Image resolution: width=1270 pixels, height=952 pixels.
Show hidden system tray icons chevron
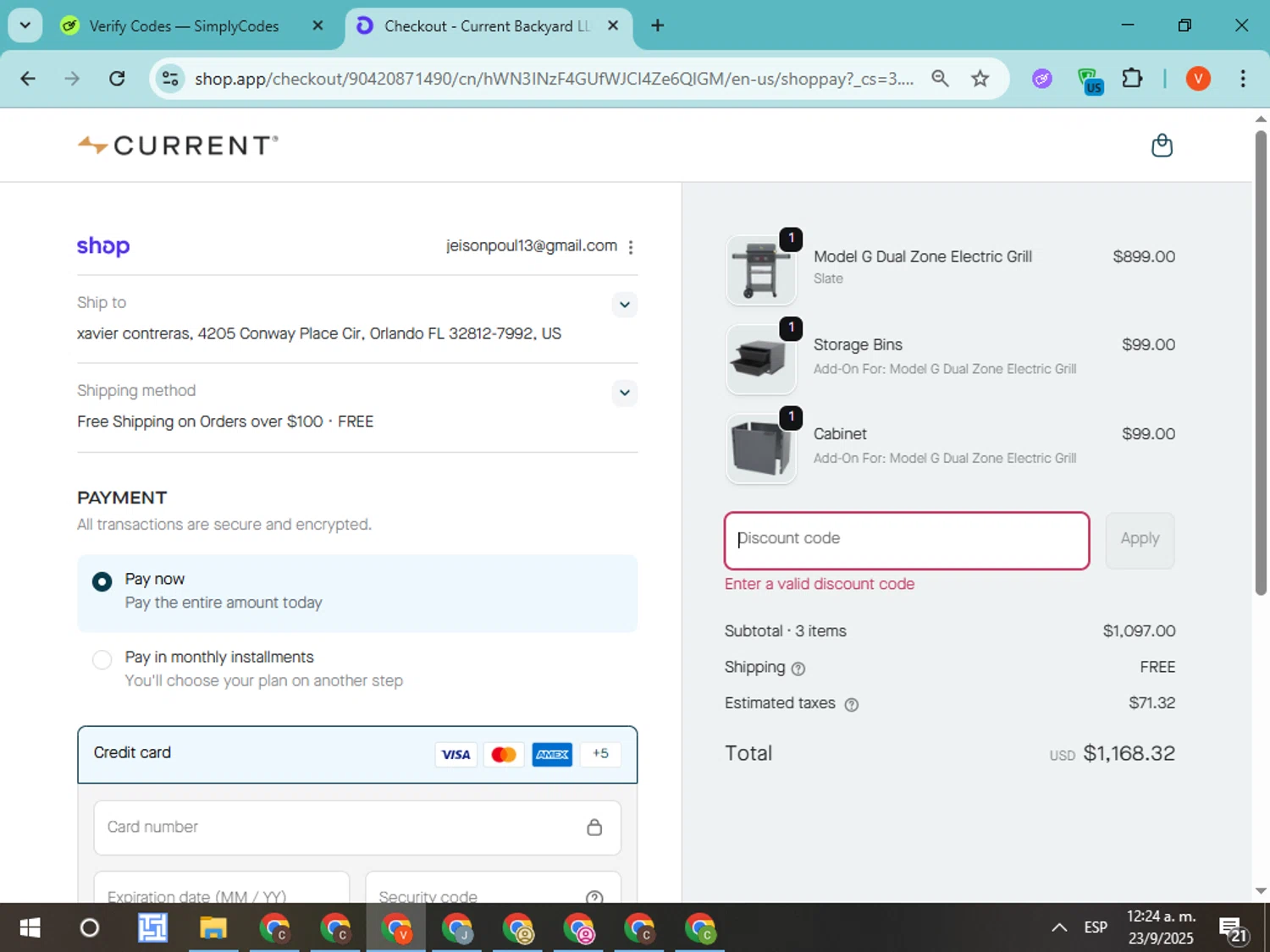pos(1059,927)
